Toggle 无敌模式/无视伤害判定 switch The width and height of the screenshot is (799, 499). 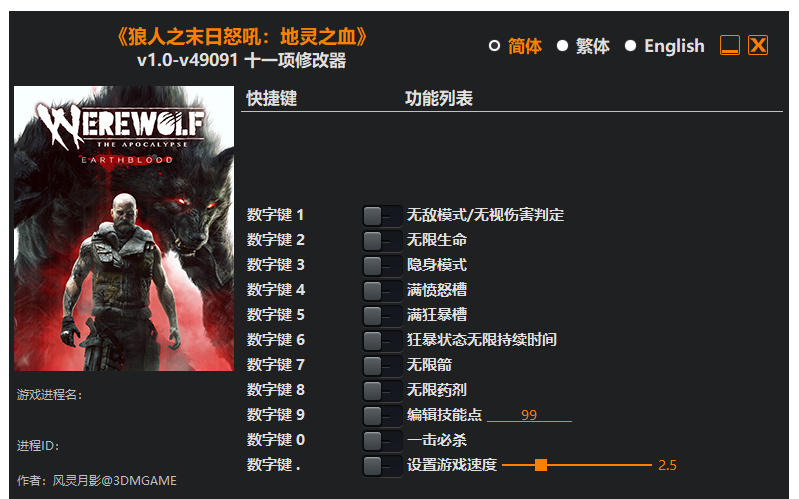pos(382,216)
